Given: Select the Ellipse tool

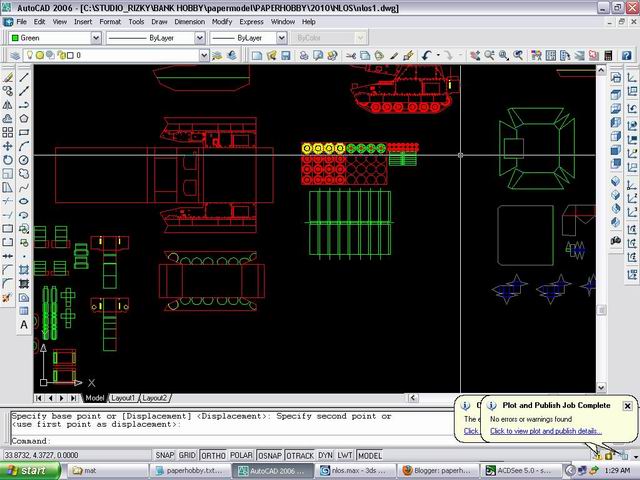Looking at the screenshot, I should click(x=24, y=201).
